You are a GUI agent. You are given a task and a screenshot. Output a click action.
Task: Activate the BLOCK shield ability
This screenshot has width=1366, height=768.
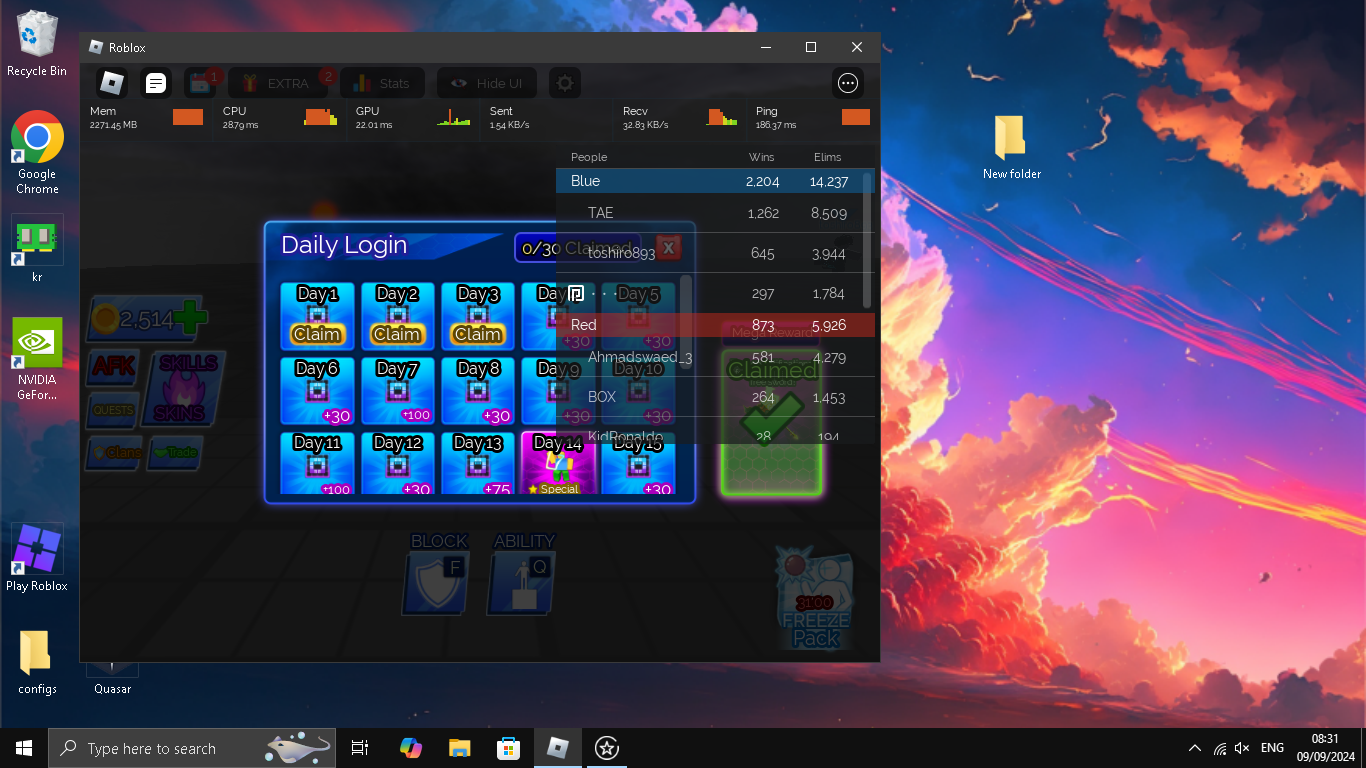(437, 583)
